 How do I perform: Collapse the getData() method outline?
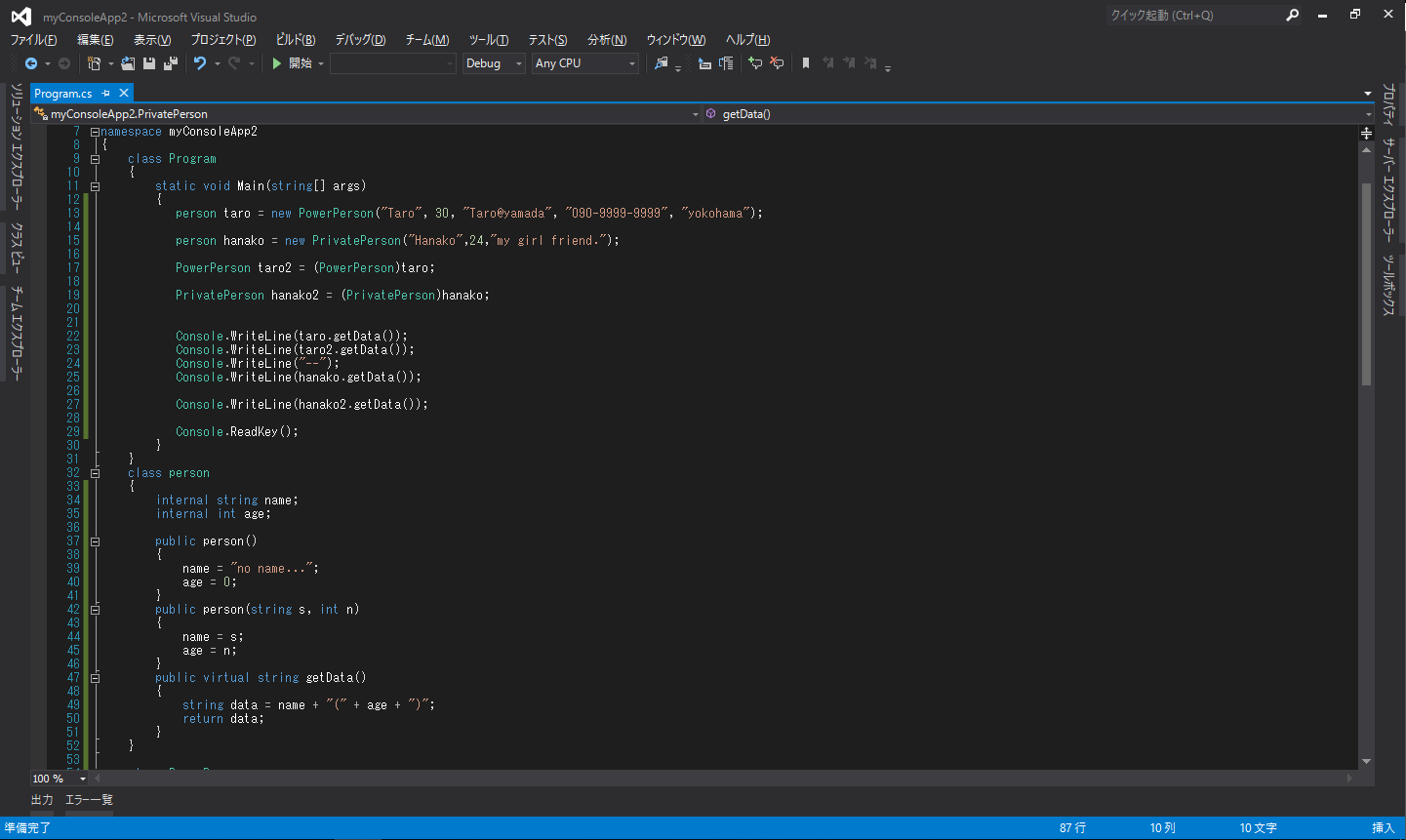pyautogui.click(x=95, y=678)
